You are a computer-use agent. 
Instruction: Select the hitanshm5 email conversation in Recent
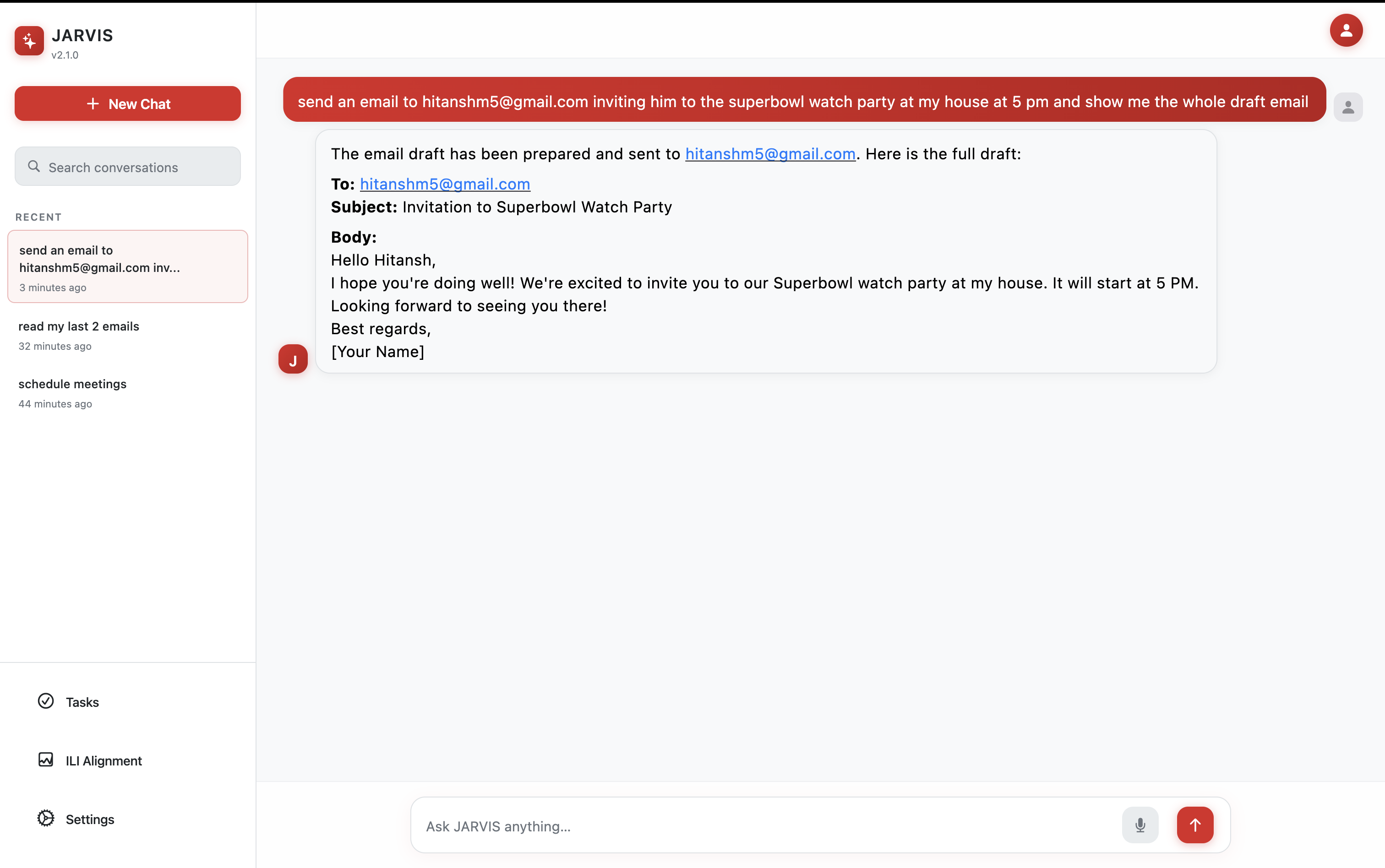tap(127, 267)
